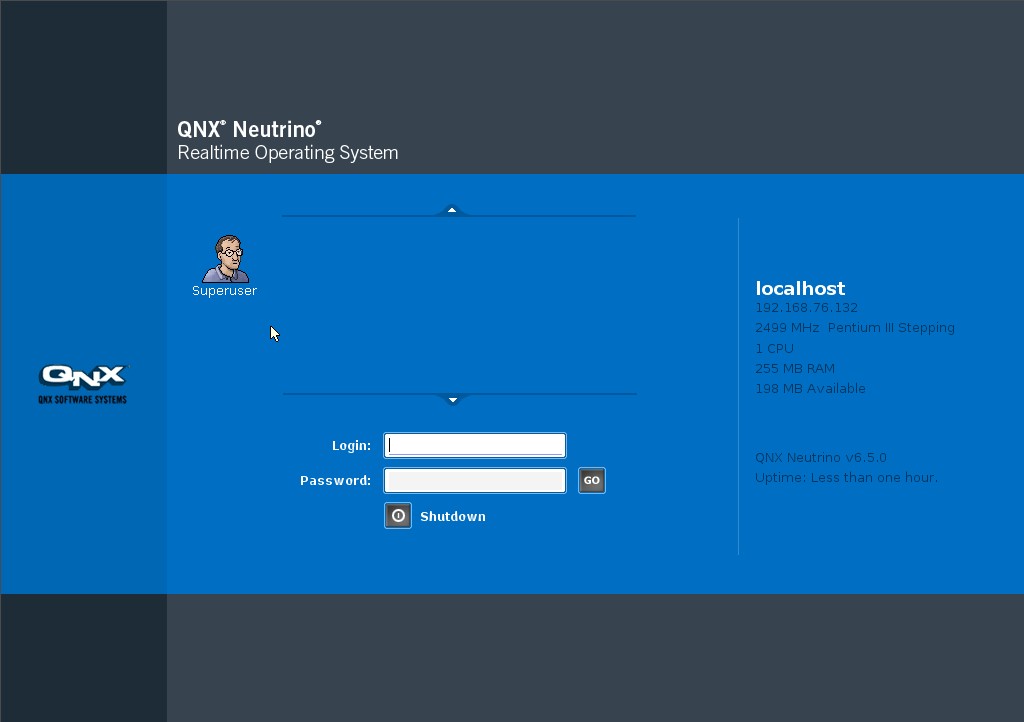Click the 2499 MHz Pentium III Stepping text
This screenshot has height=722, width=1024.
coord(855,328)
